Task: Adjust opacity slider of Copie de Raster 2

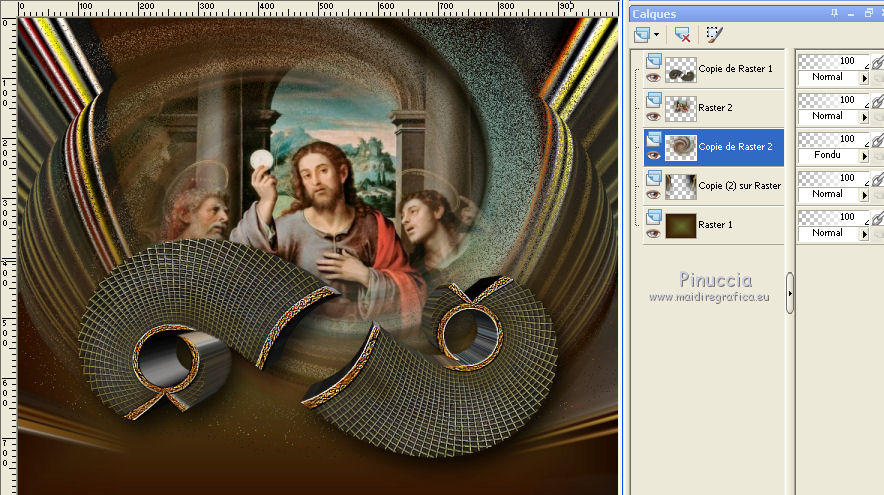Action: pyautogui.click(x=833, y=139)
